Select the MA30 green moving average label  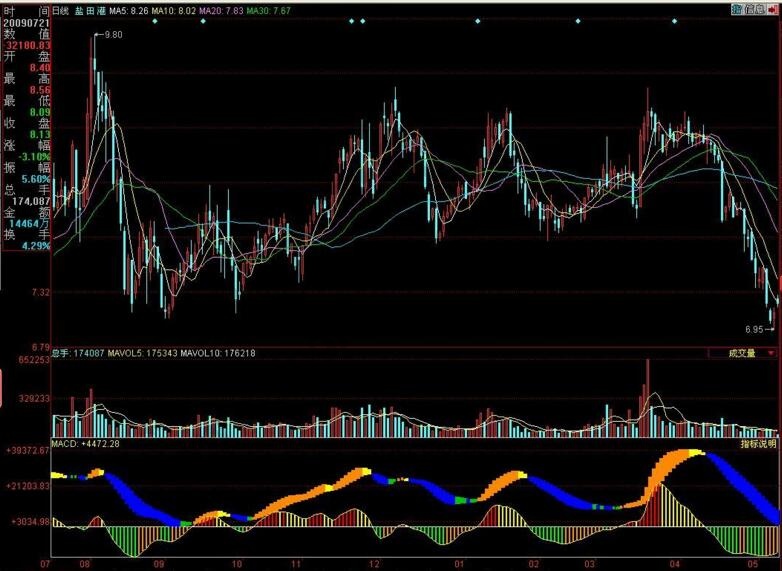click(x=269, y=9)
